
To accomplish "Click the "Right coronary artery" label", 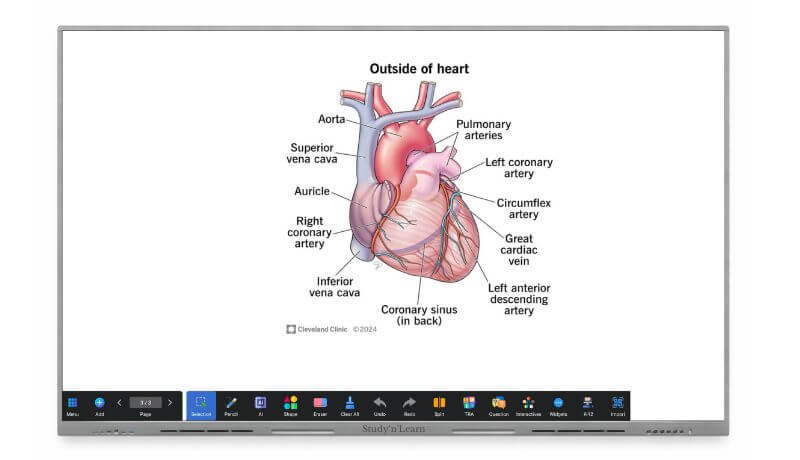I will 309,232.
